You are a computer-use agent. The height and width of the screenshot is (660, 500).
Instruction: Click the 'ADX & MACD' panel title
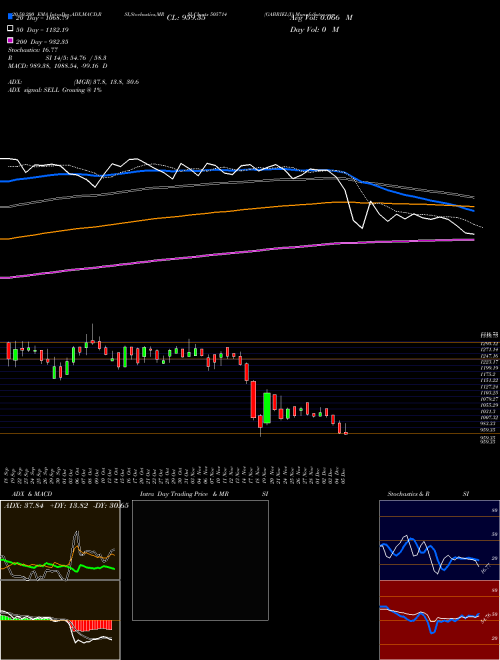click(32, 494)
